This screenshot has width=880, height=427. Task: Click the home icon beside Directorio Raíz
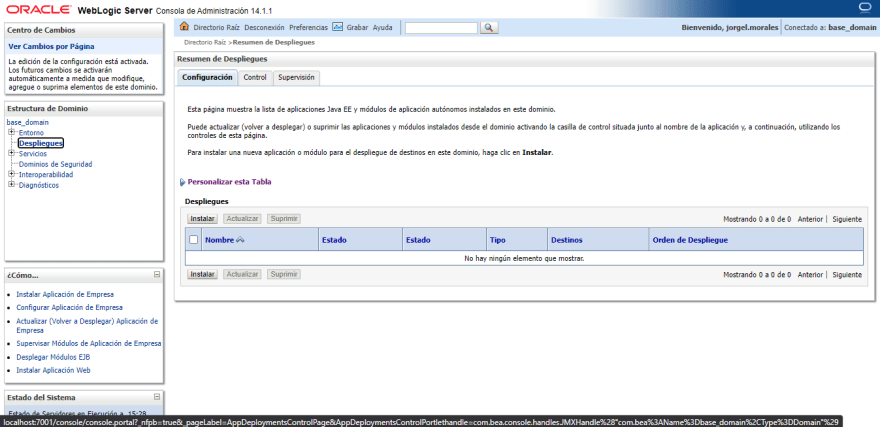[184, 27]
